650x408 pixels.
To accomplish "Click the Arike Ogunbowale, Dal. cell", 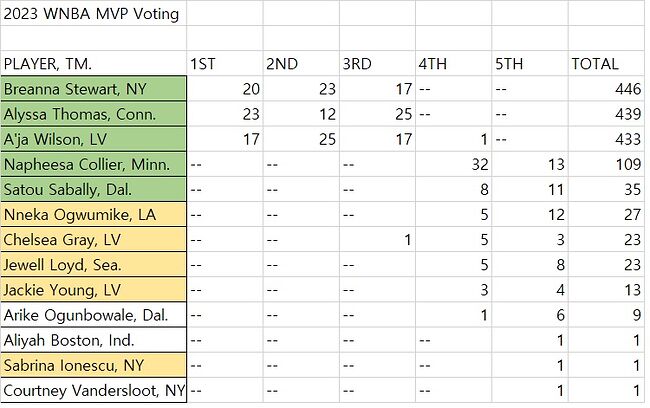I will click(93, 315).
